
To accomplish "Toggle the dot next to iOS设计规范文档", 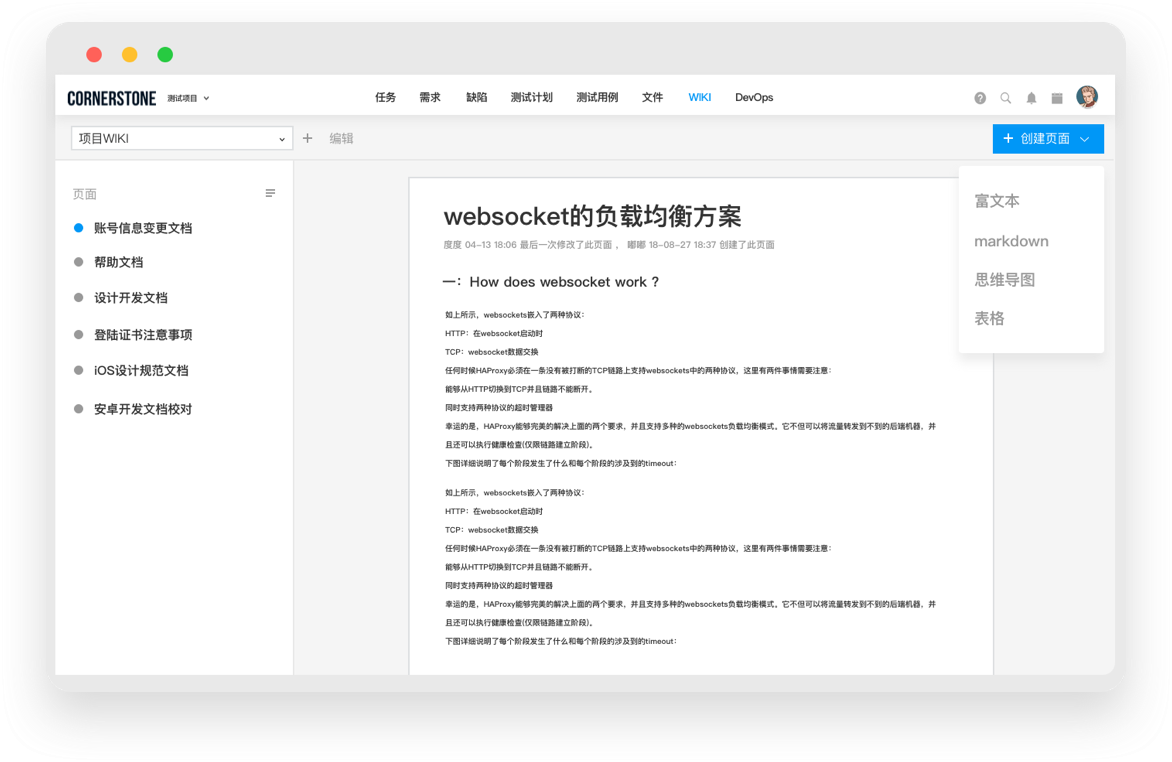I will (x=80, y=370).
